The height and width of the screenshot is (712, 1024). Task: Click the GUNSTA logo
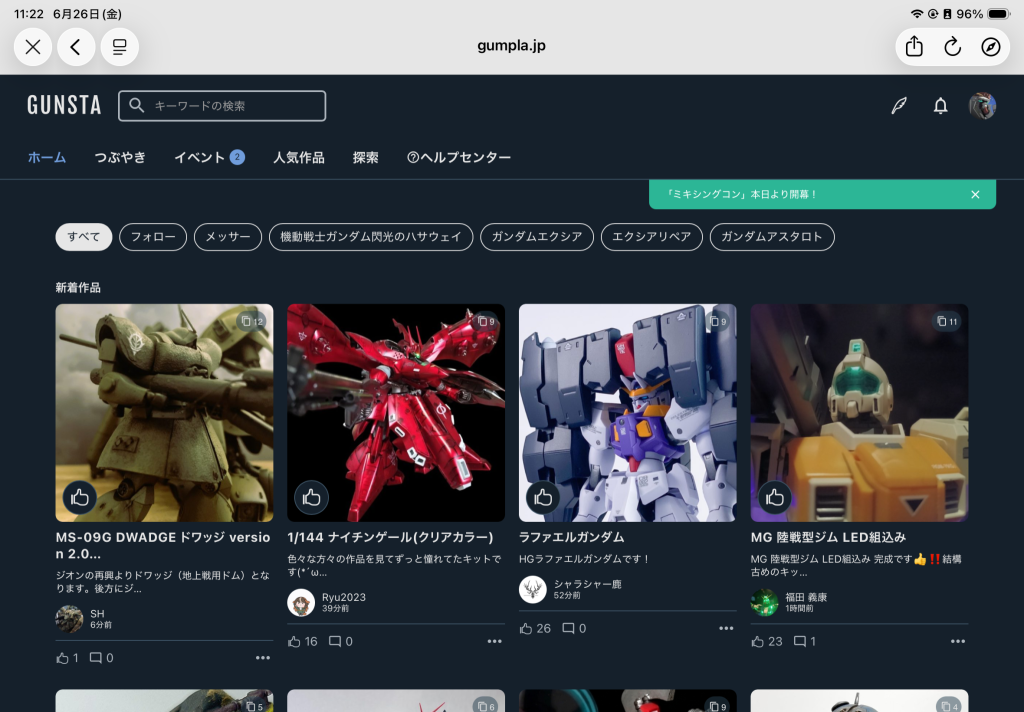[64, 105]
